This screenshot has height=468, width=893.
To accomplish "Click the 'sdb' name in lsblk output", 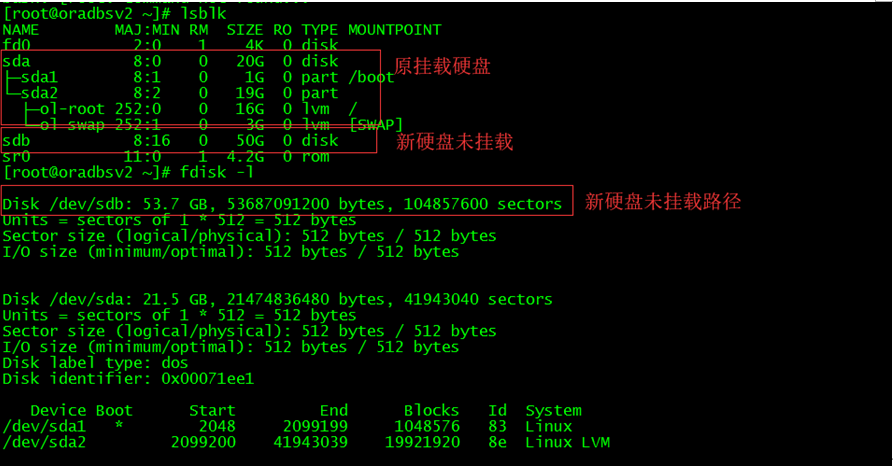I will point(16,141).
